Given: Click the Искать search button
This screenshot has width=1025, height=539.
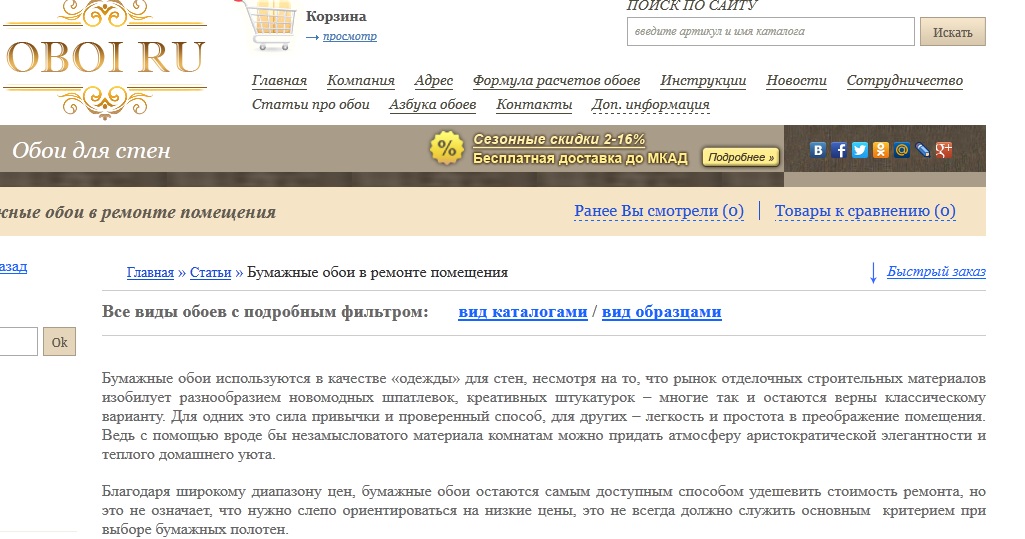Looking at the screenshot, I should (x=952, y=32).
